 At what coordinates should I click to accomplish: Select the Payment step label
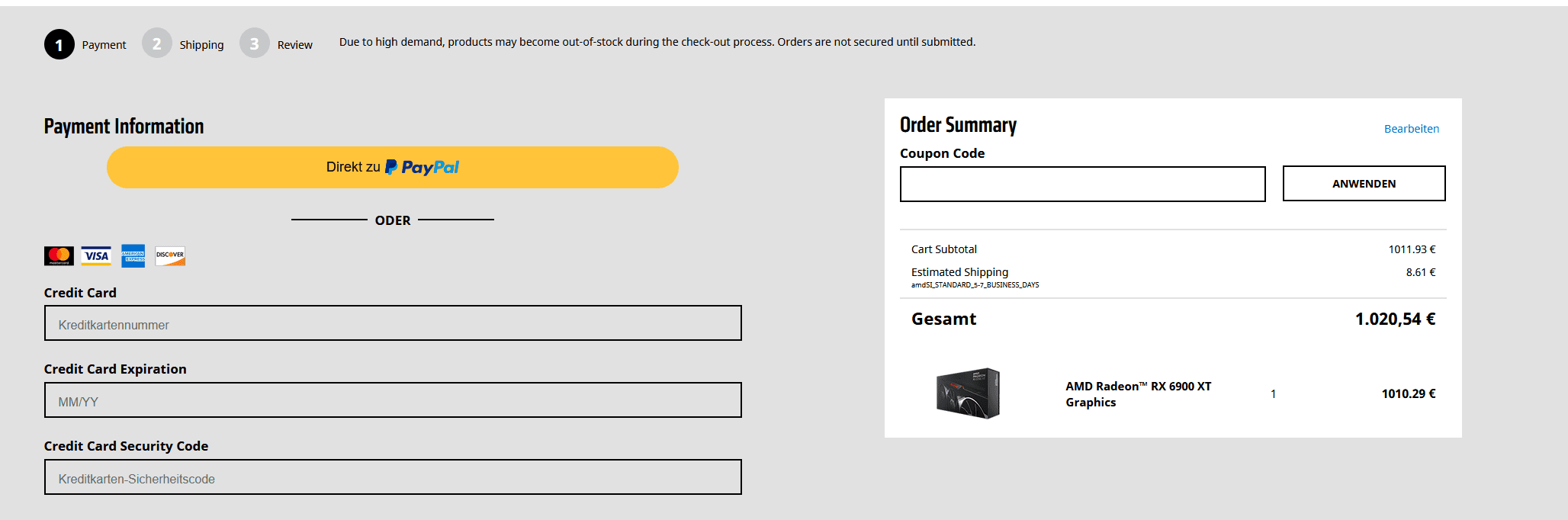pyautogui.click(x=104, y=45)
